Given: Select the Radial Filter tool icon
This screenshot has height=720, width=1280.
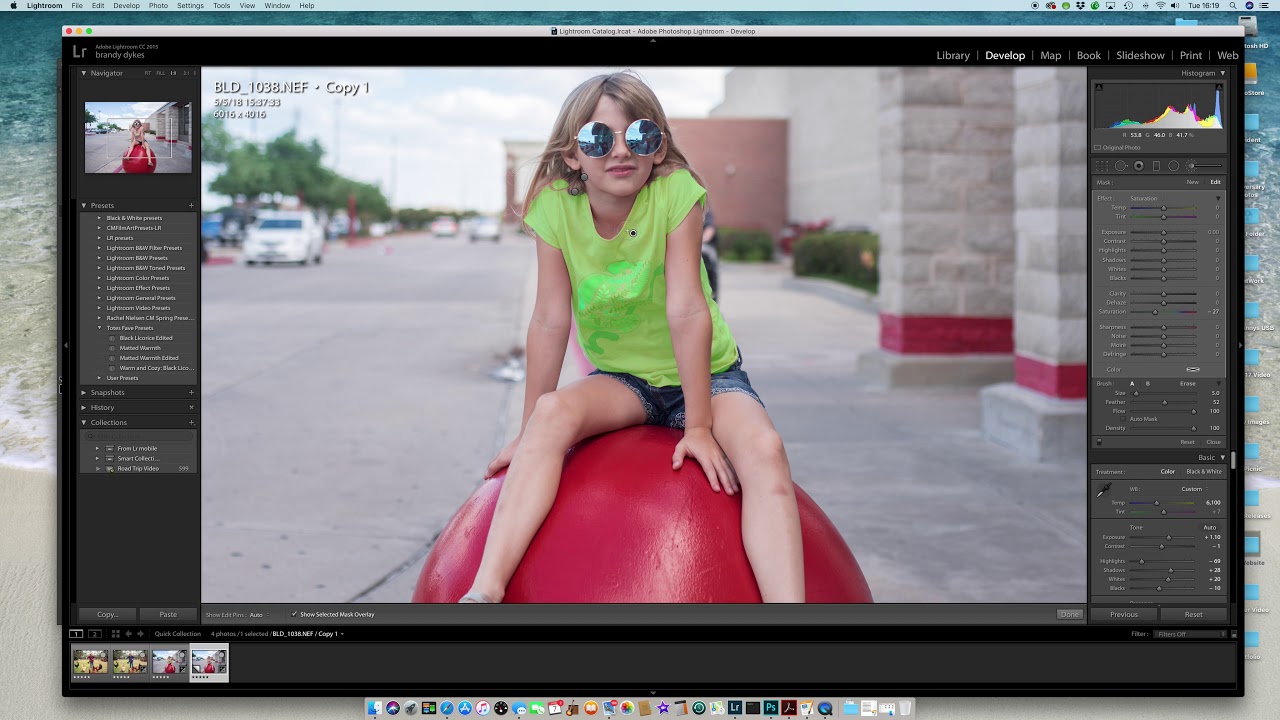Looking at the screenshot, I should [x=1174, y=166].
